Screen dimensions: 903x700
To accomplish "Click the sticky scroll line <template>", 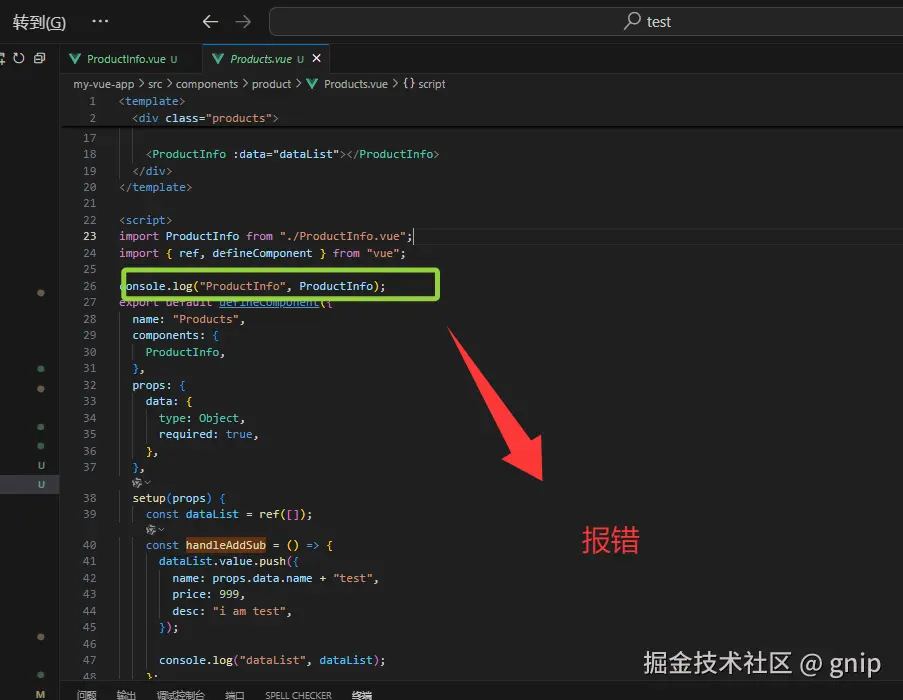I will (x=152, y=101).
